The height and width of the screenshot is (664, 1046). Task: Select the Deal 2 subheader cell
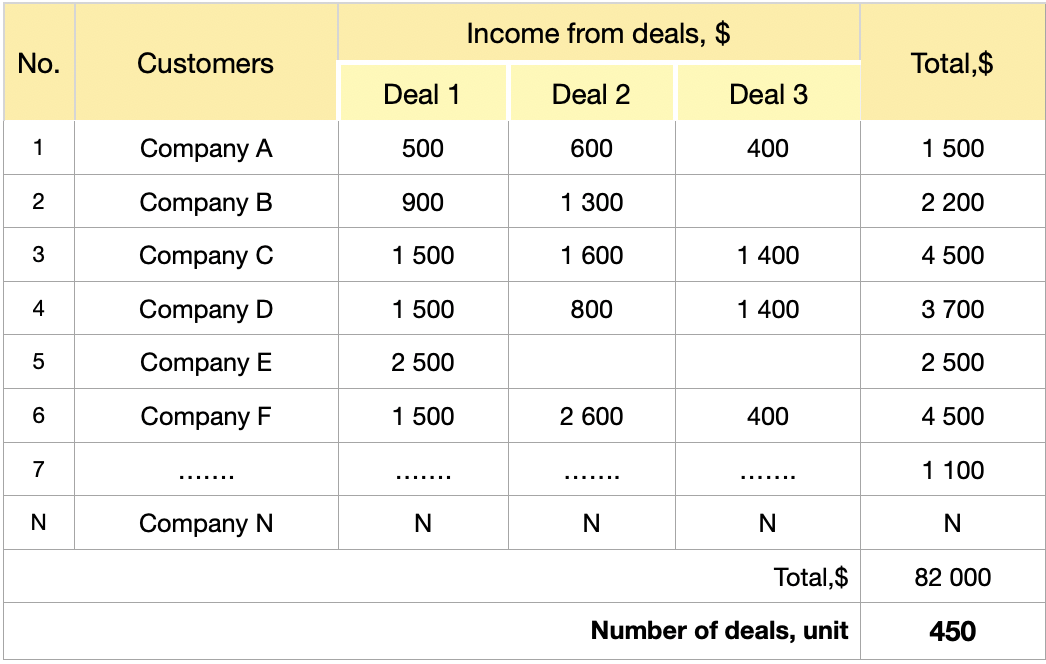click(x=591, y=95)
